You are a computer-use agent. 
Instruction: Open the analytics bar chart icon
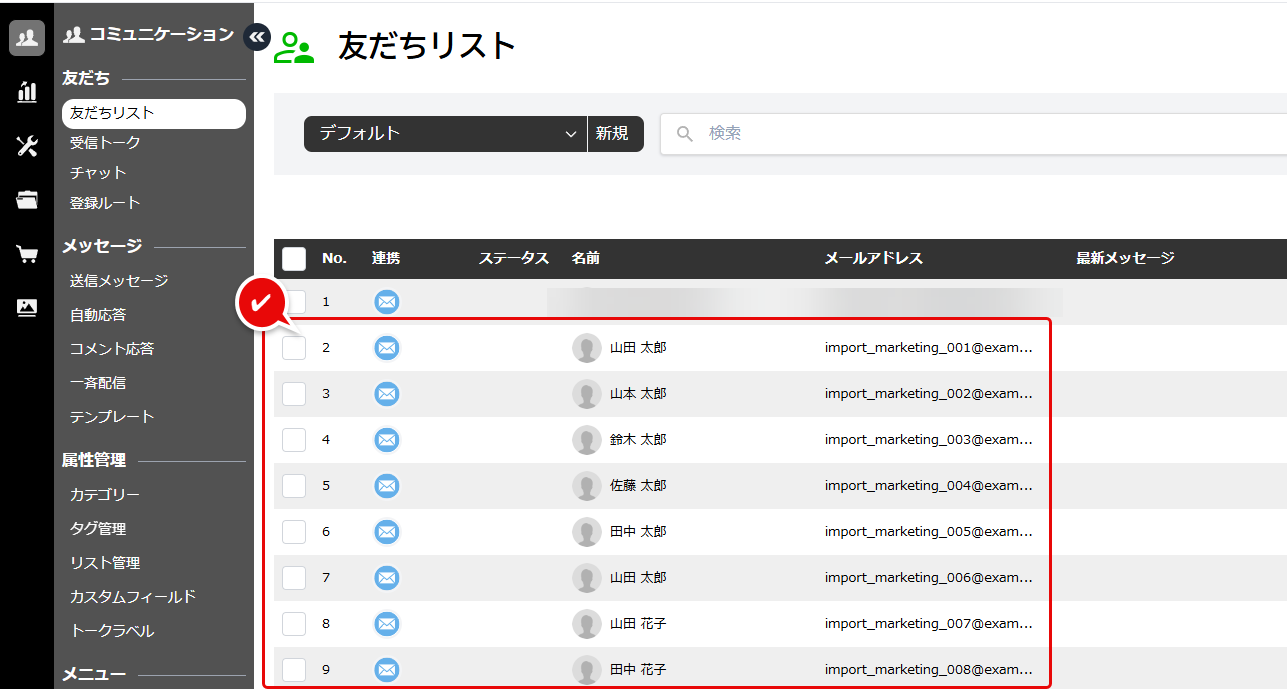[x=27, y=92]
